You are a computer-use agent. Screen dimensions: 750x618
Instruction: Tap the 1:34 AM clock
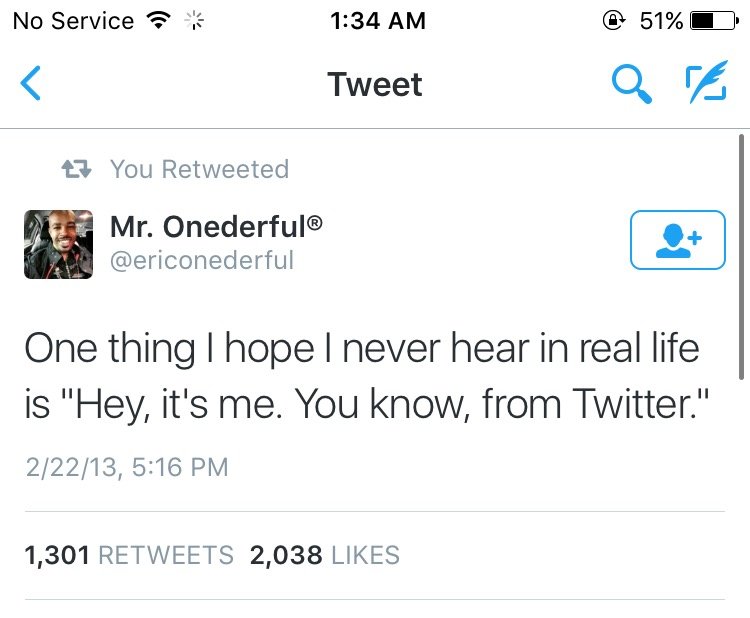coord(375,21)
